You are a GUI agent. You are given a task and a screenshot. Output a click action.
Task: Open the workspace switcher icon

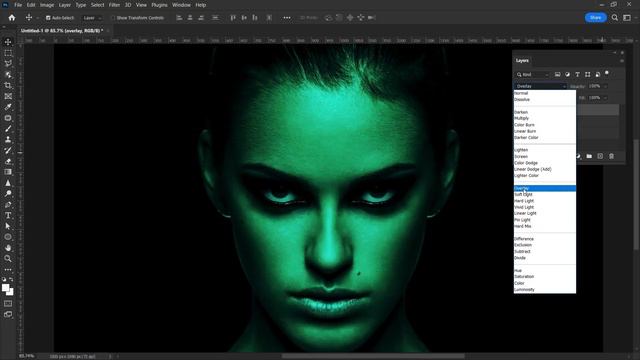[x=627, y=18]
